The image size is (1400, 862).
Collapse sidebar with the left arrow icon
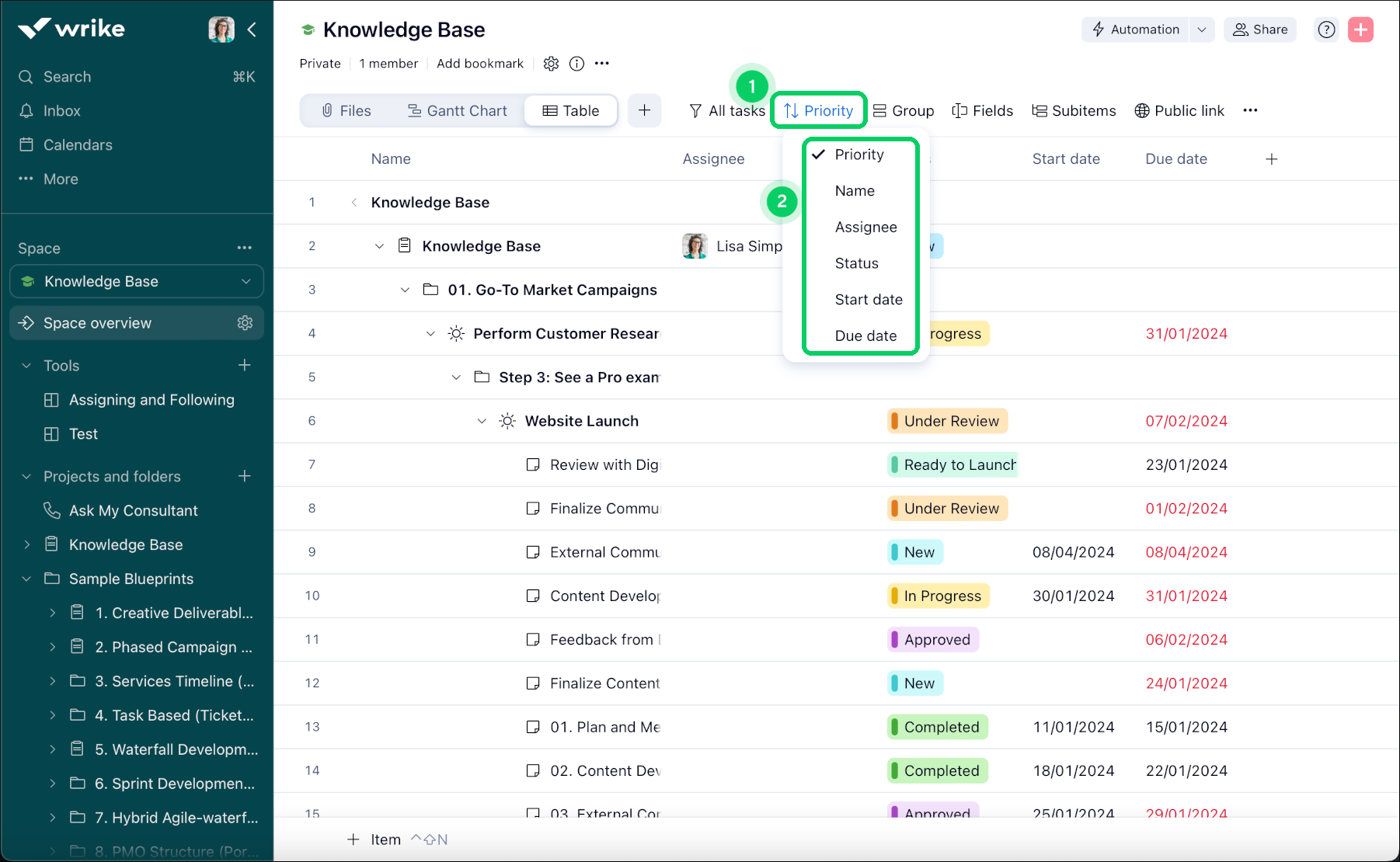[252, 30]
